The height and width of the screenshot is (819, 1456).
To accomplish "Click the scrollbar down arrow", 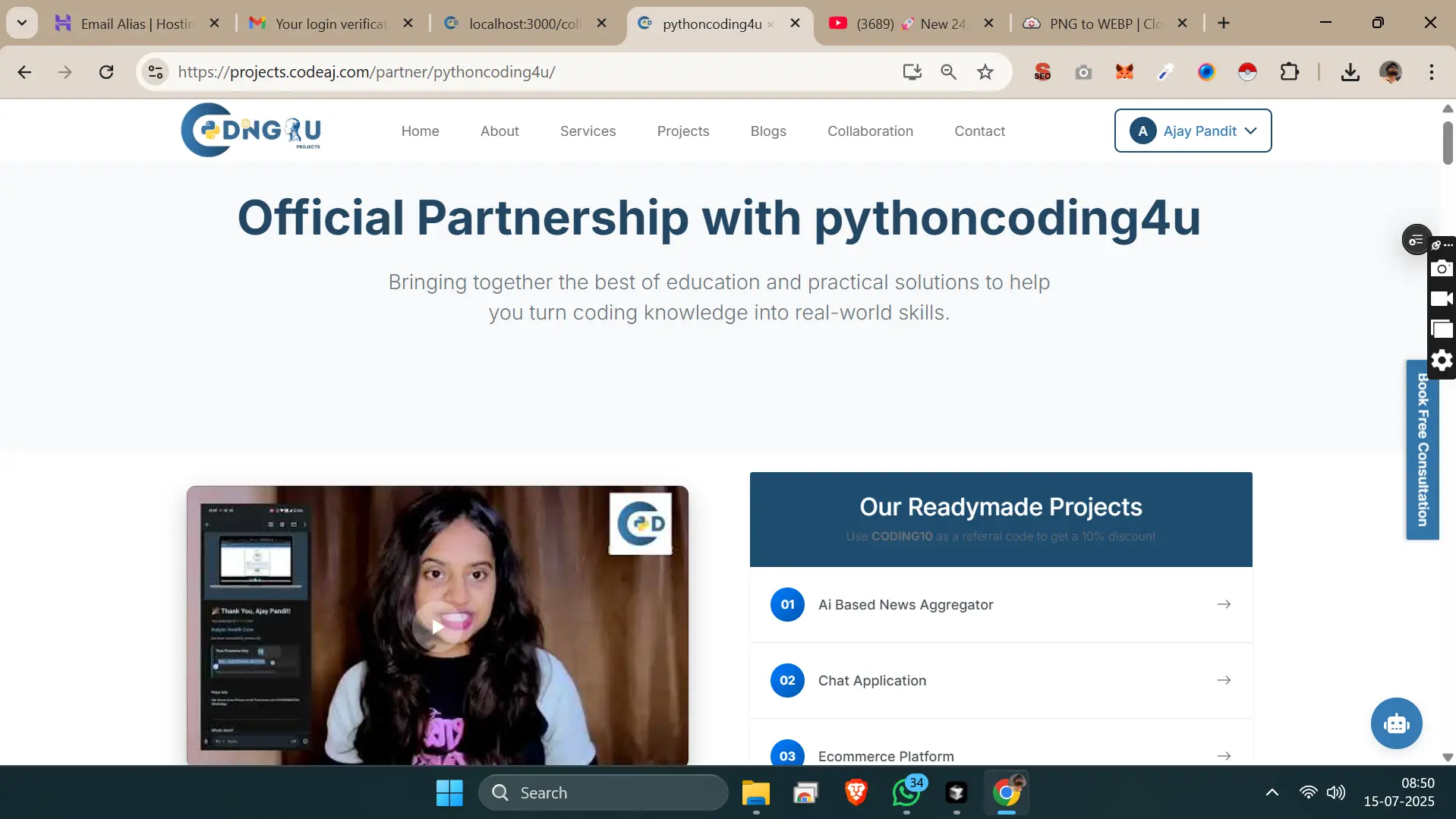I will 1448,757.
